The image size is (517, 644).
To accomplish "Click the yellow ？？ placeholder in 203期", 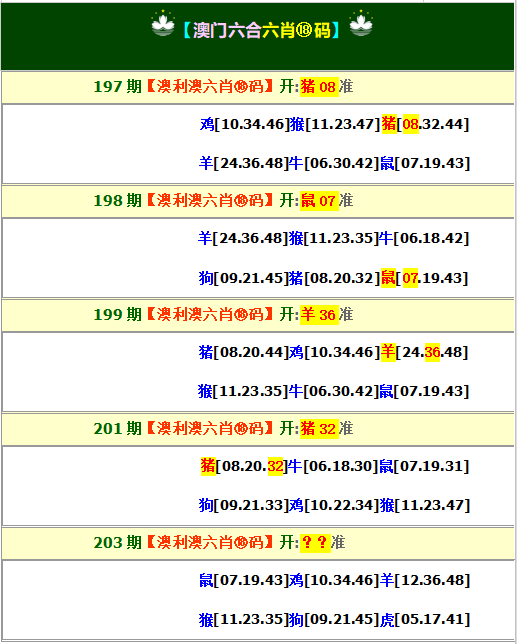I will [315, 543].
